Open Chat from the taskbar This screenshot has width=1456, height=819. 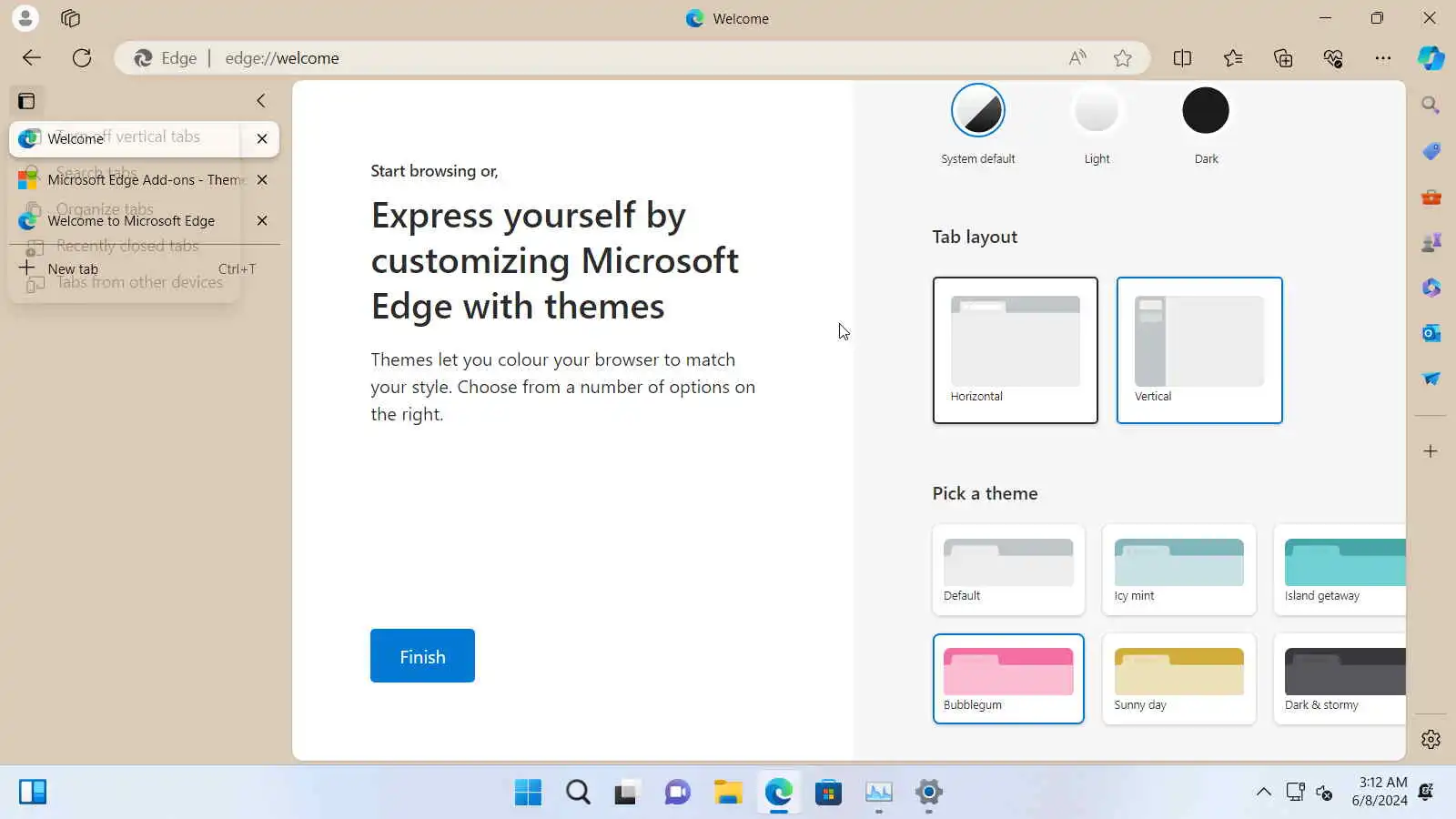click(678, 792)
